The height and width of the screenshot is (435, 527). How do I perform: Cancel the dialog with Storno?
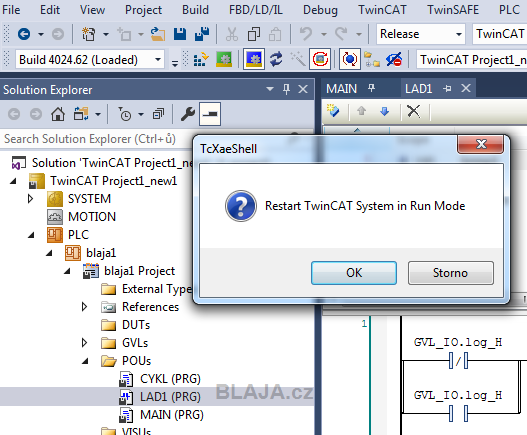(451, 273)
